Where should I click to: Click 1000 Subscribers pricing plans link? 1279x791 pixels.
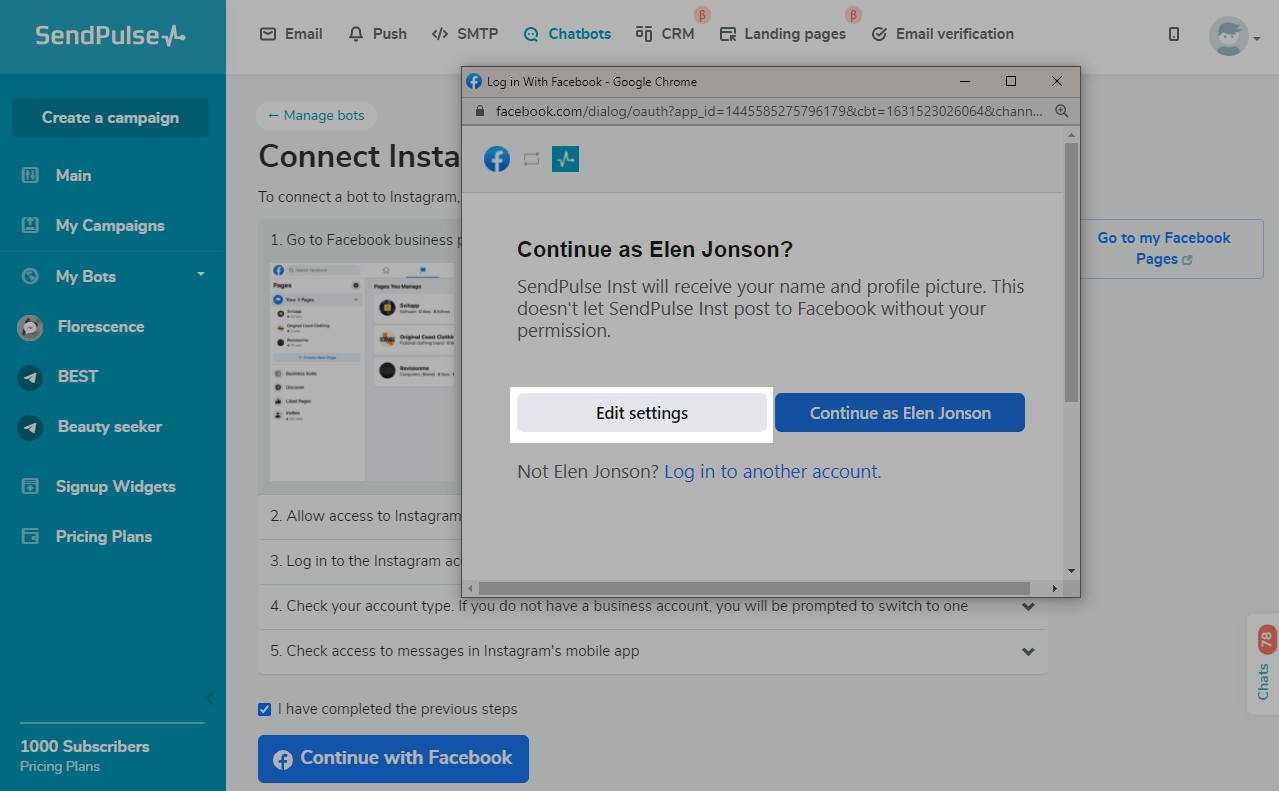(85, 756)
